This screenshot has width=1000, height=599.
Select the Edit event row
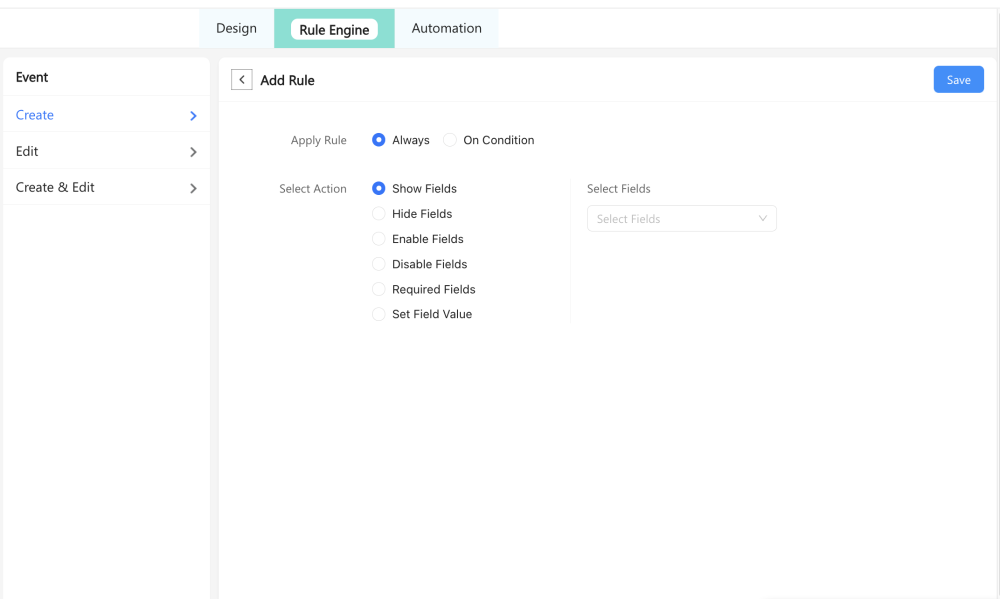pyautogui.click(x=107, y=151)
